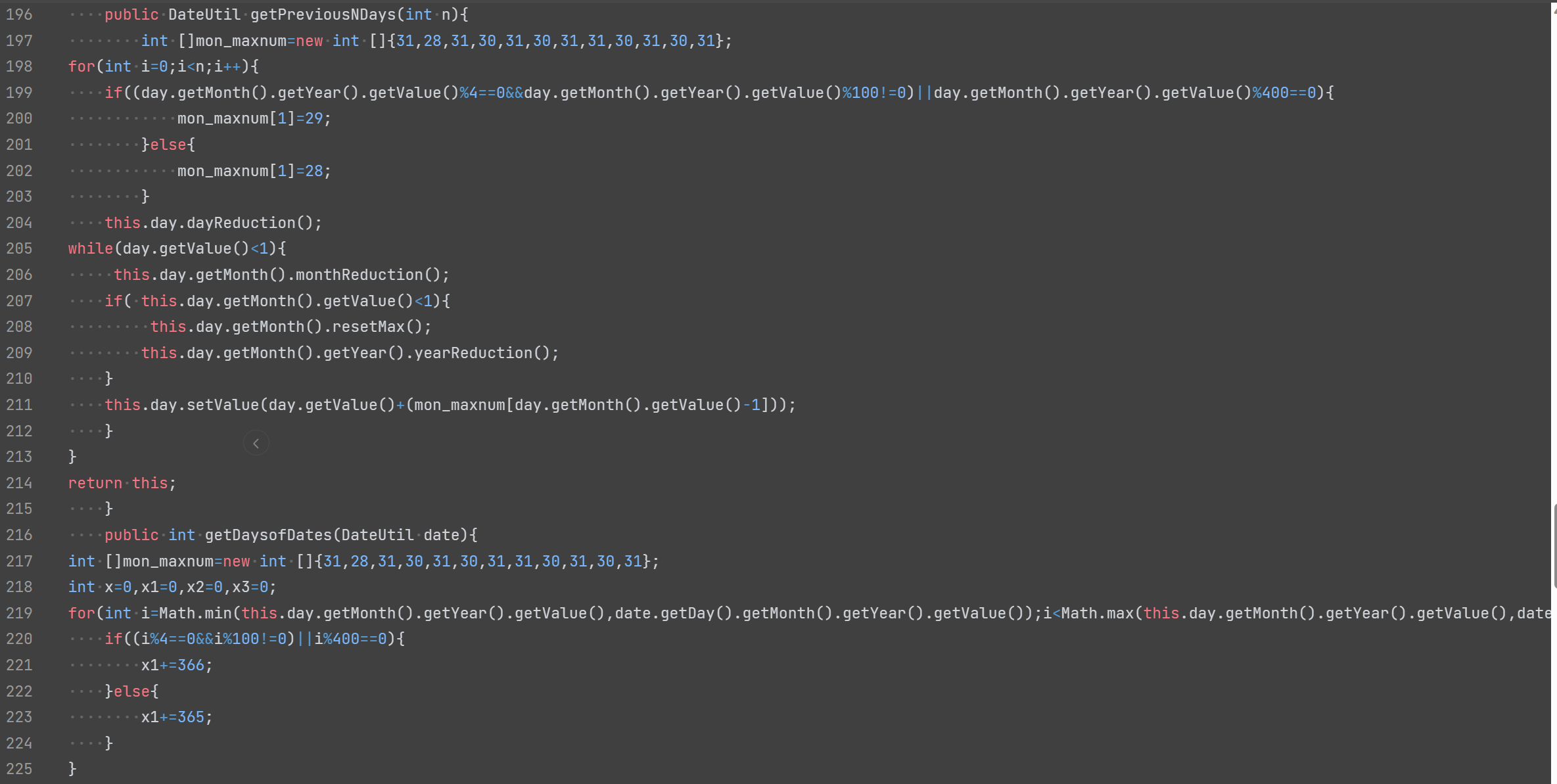Click line number 216 in the gutter
The height and width of the screenshot is (784, 1557).
pos(19,535)
